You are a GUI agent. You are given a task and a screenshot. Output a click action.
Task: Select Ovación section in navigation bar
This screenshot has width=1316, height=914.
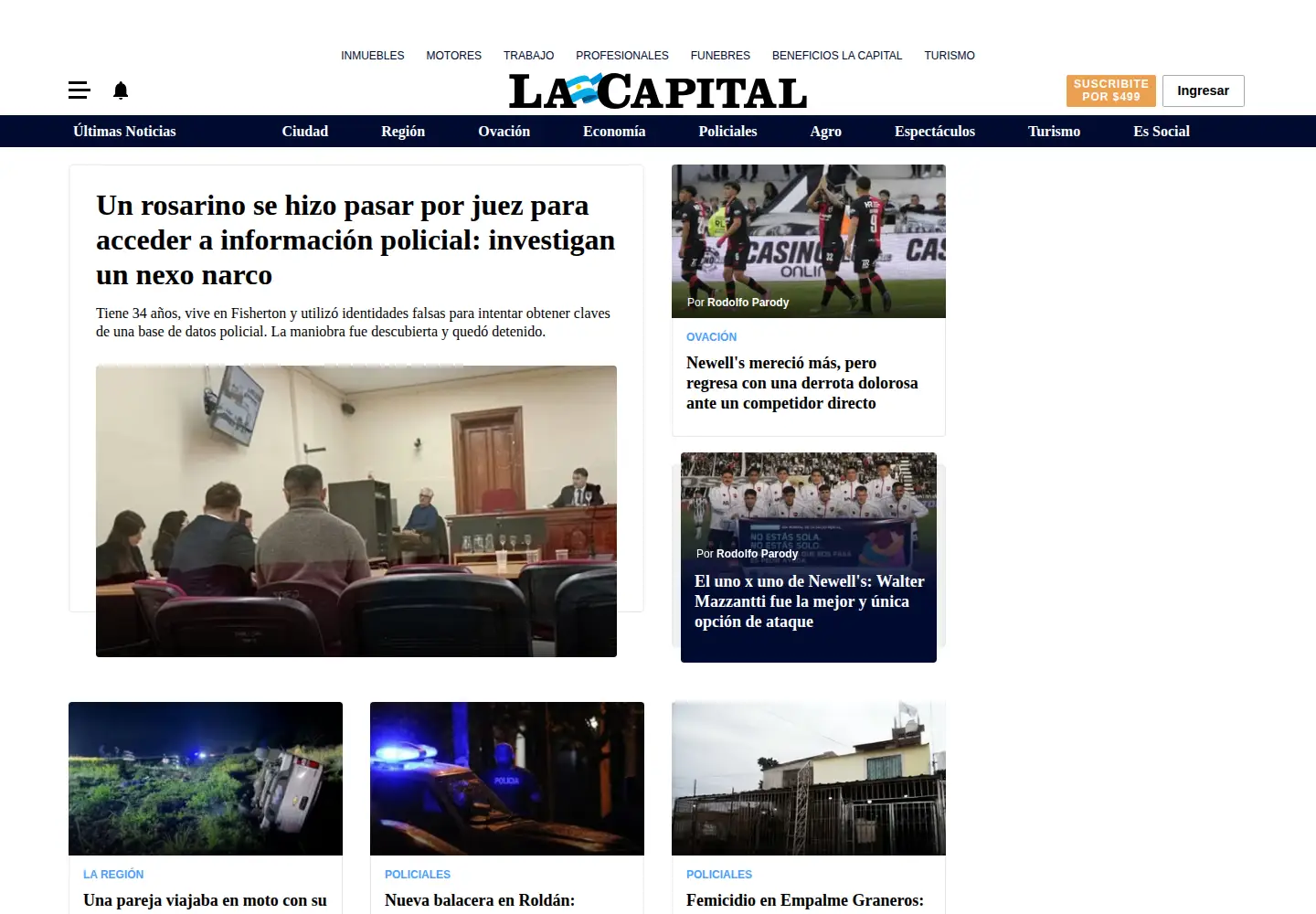coord(504,132)
